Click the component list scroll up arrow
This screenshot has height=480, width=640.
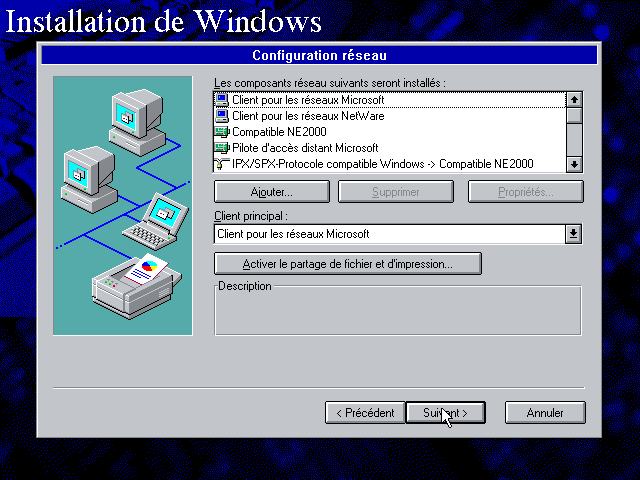pyautogui.click(x=574, y=100)
